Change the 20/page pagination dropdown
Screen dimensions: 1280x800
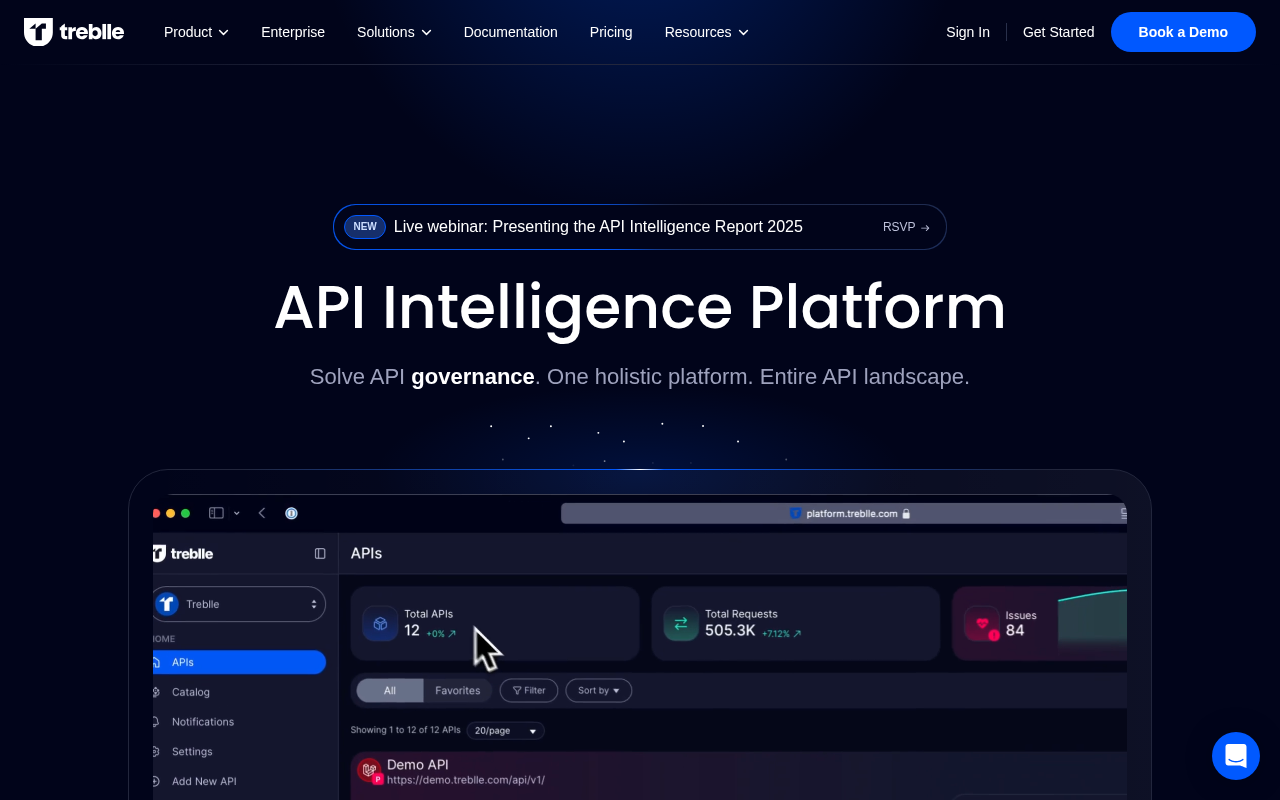coord(505,731)
